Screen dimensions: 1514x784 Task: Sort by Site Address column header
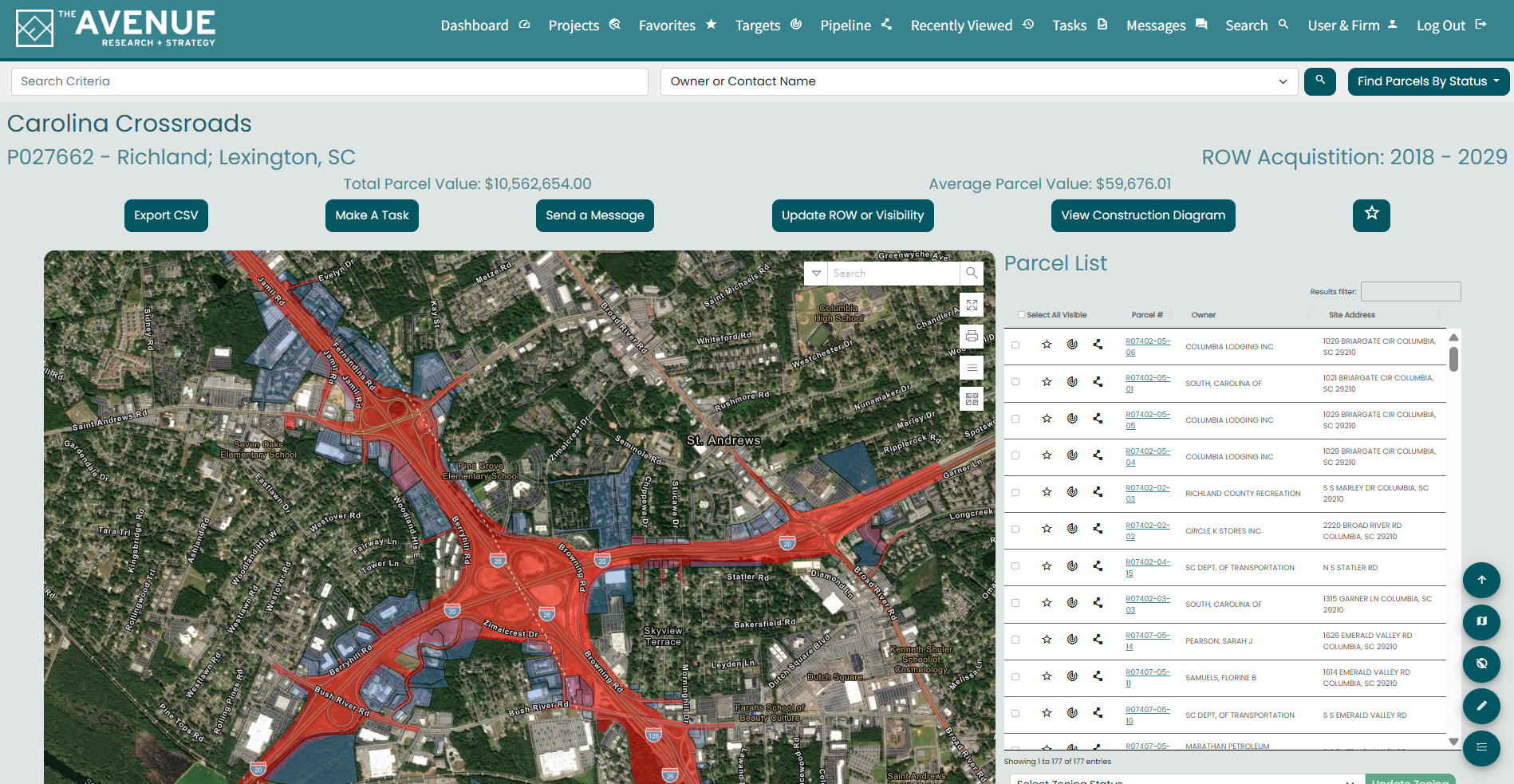tap(1352, 315)
